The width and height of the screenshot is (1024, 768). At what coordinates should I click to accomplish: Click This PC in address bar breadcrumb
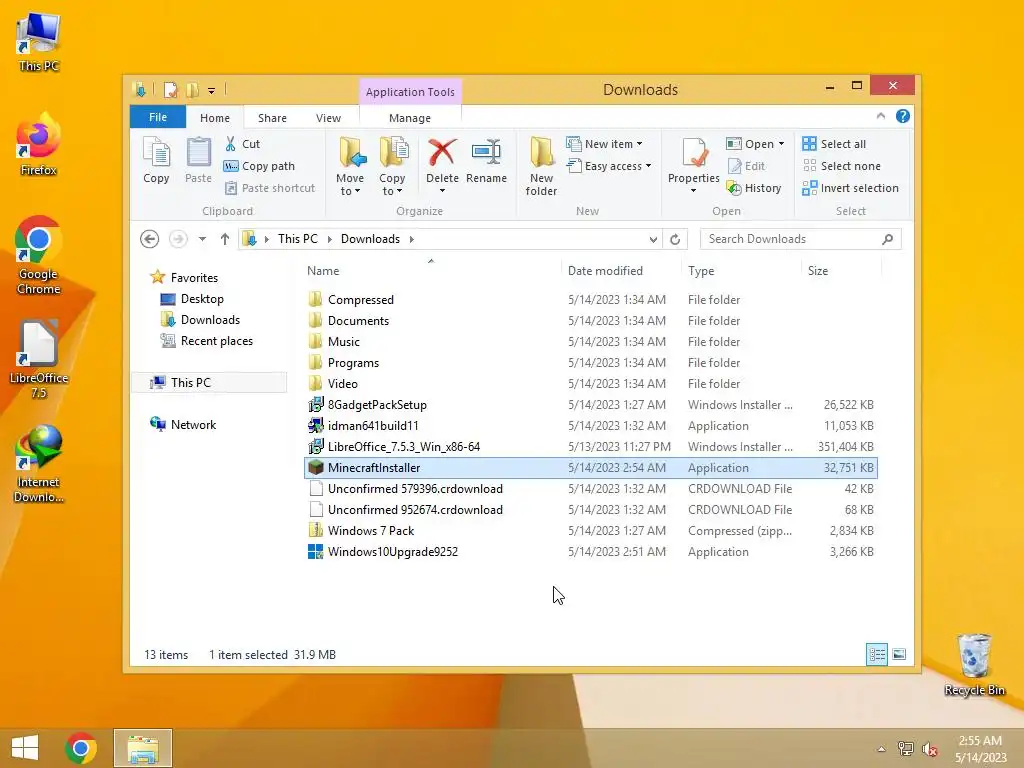coord(298,239)
